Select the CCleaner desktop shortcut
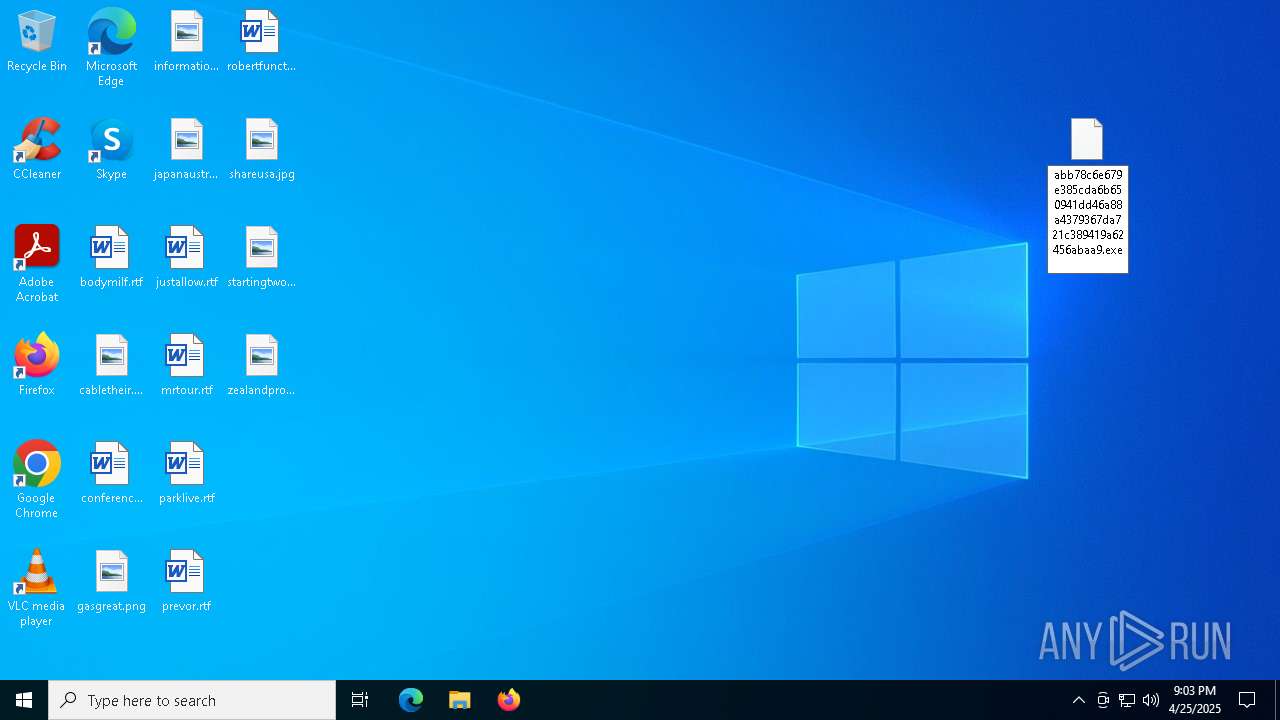Viewport: 1280px width, 720px height. 37,150
